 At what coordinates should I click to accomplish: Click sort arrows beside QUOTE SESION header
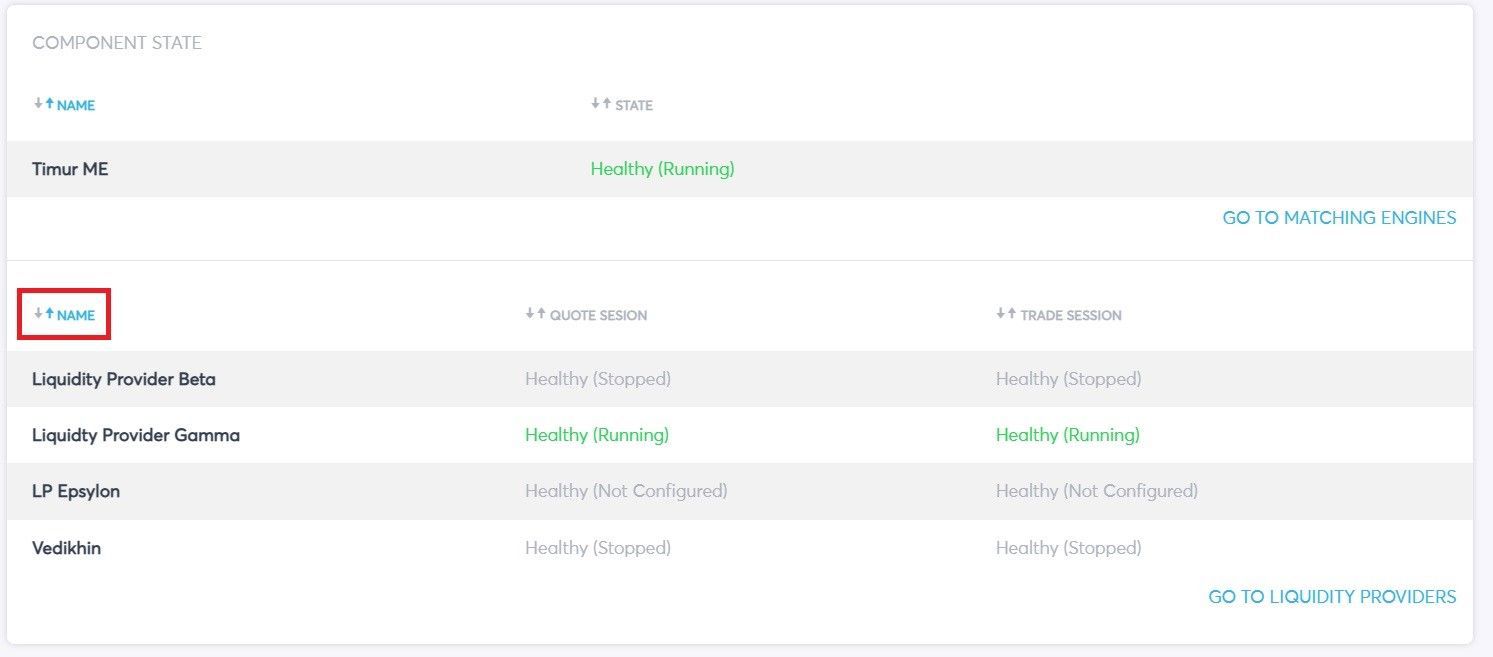tap(535, 314)
